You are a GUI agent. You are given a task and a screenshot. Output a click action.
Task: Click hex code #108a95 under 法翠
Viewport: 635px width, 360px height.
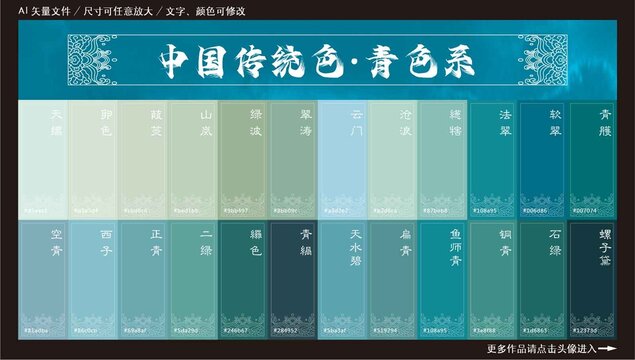pos(485,211)
